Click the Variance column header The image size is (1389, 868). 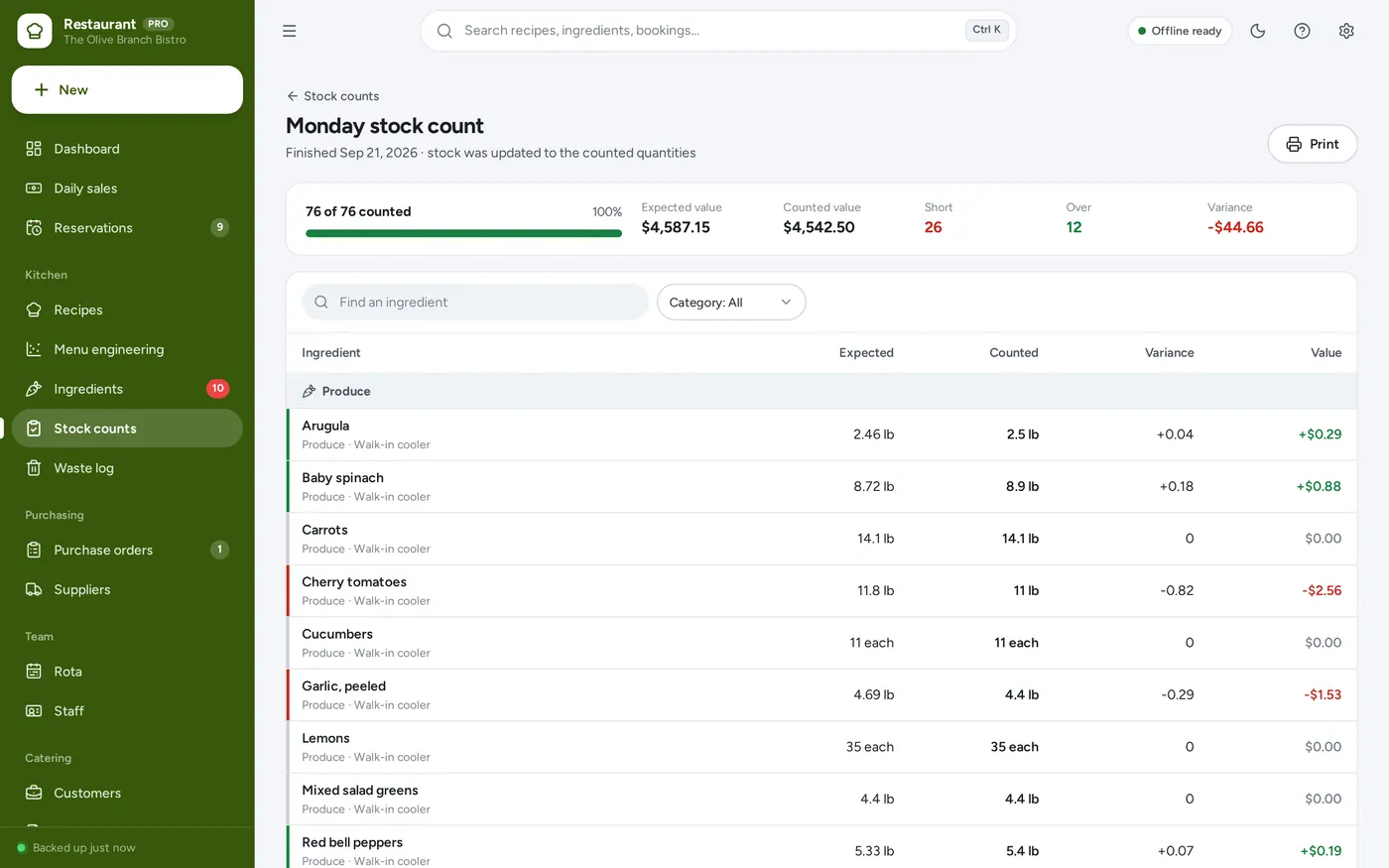pos(1169,353)
